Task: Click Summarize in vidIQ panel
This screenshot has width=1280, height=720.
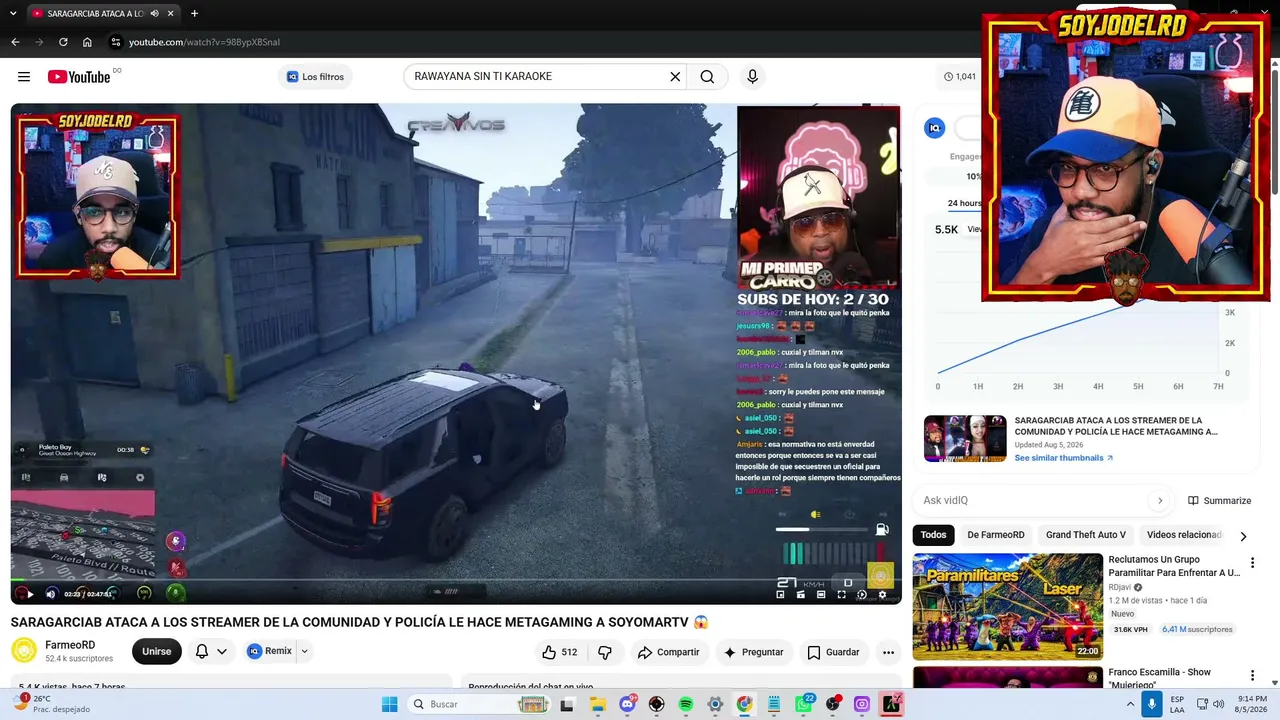Action: click(1219, 500)
